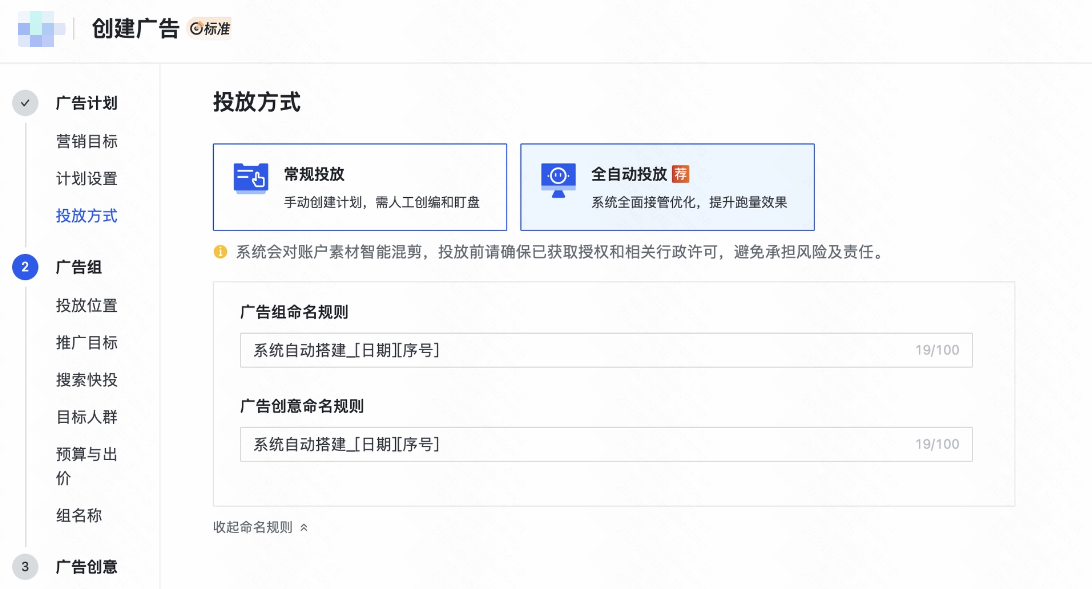Screen dimensions: 1092x589
Task: Click the checkmark icon on the 广告计划 step
Action: 25,103
